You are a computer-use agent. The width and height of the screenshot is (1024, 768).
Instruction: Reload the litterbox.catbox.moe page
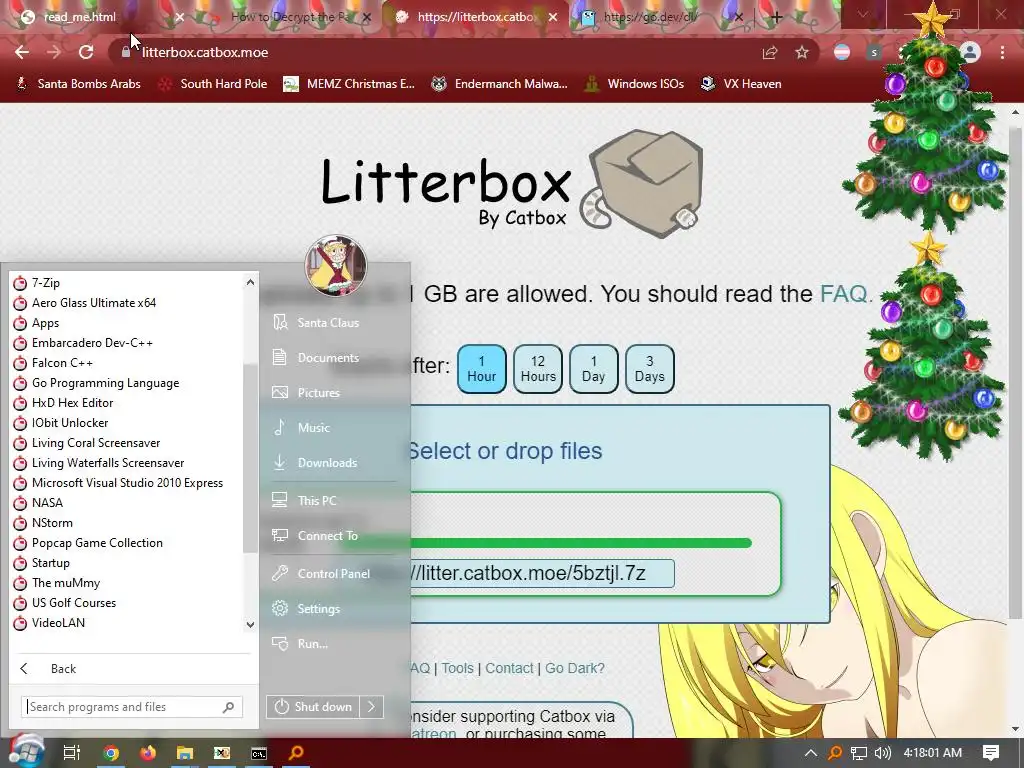[x=86, y=52]
